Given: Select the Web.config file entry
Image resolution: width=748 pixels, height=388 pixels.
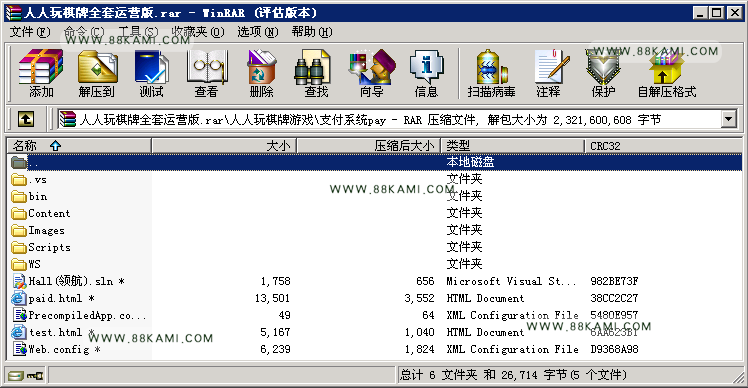Looking at the screenshot, I should click(x=56, y=349).
